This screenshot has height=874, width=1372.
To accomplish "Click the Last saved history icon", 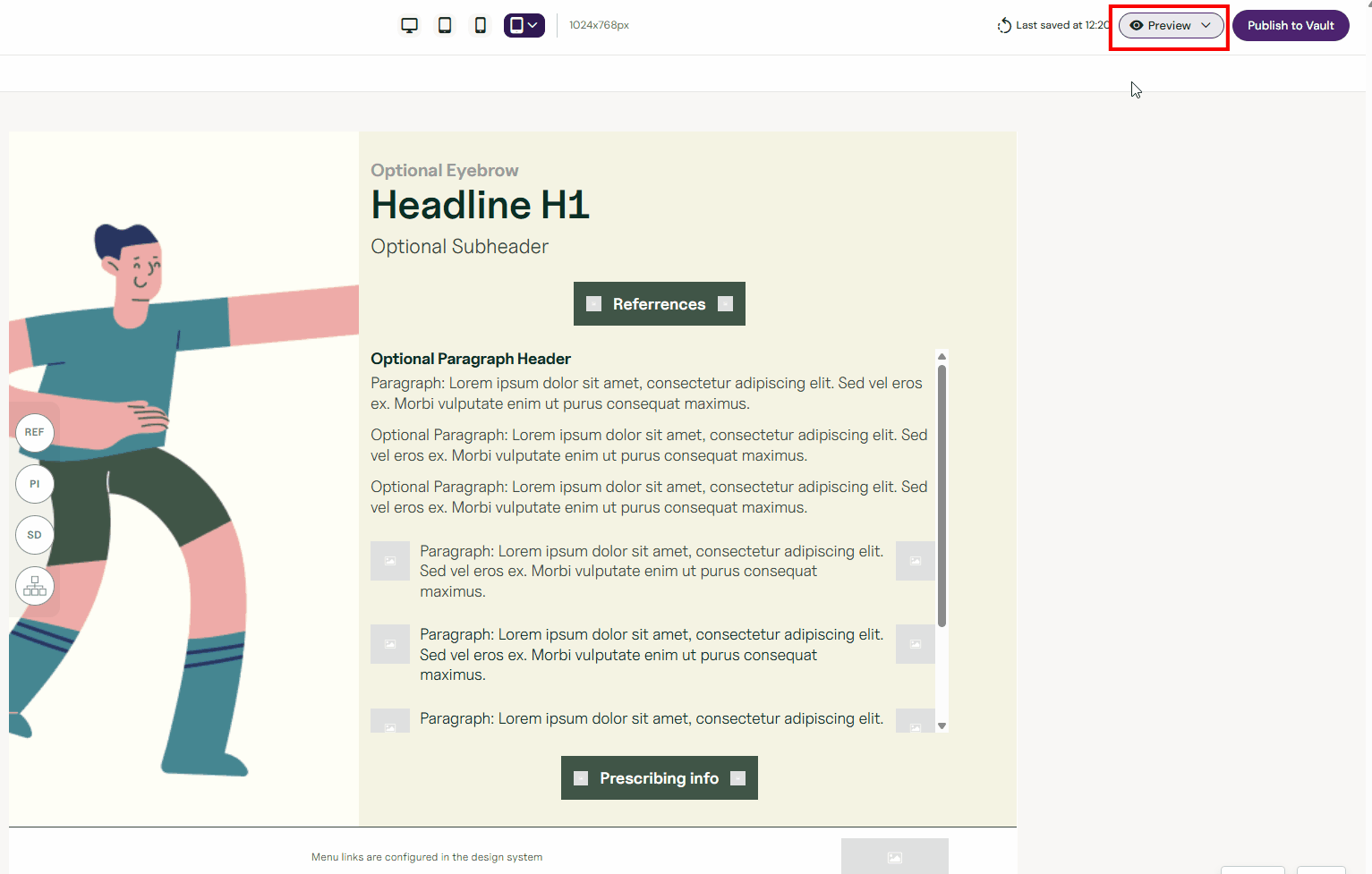I will [1004, 26].
